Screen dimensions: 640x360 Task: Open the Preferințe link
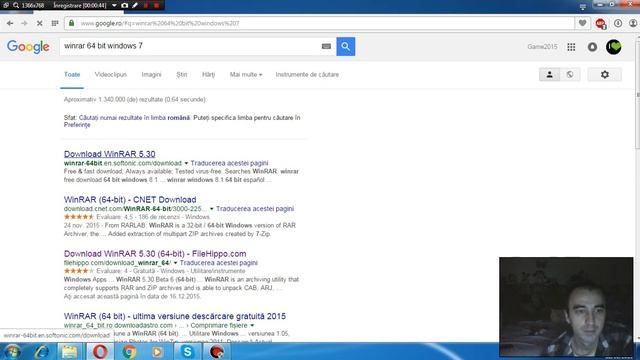click(x=77, y=125)
